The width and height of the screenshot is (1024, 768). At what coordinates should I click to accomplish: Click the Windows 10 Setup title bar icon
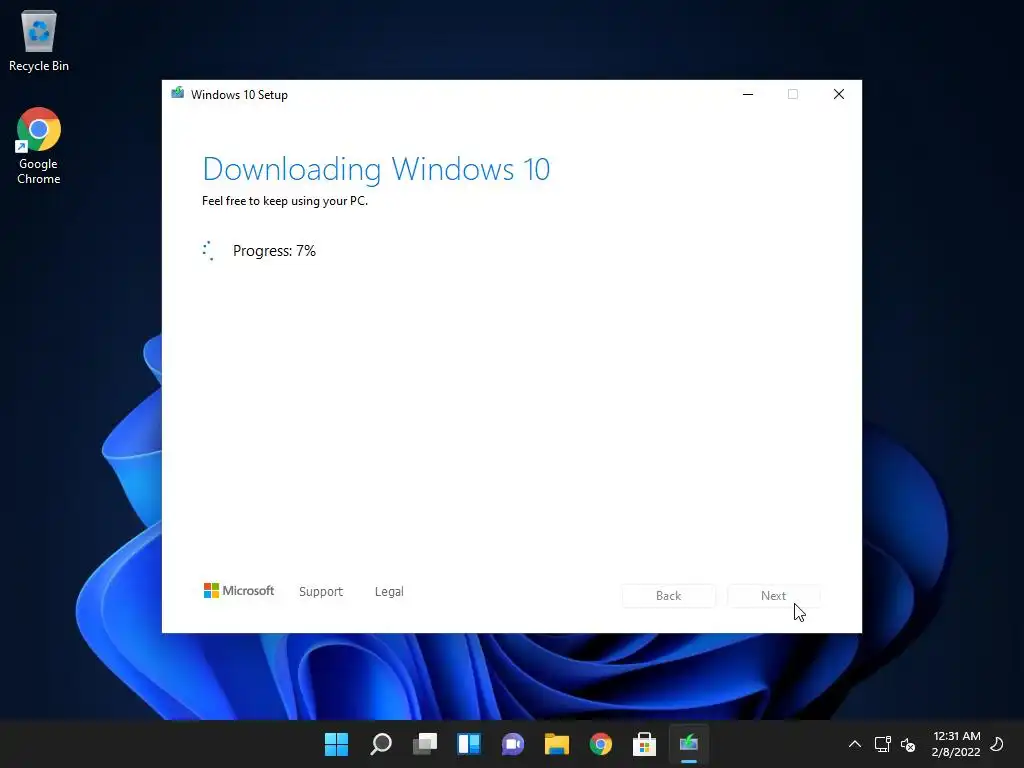(178, 93)
